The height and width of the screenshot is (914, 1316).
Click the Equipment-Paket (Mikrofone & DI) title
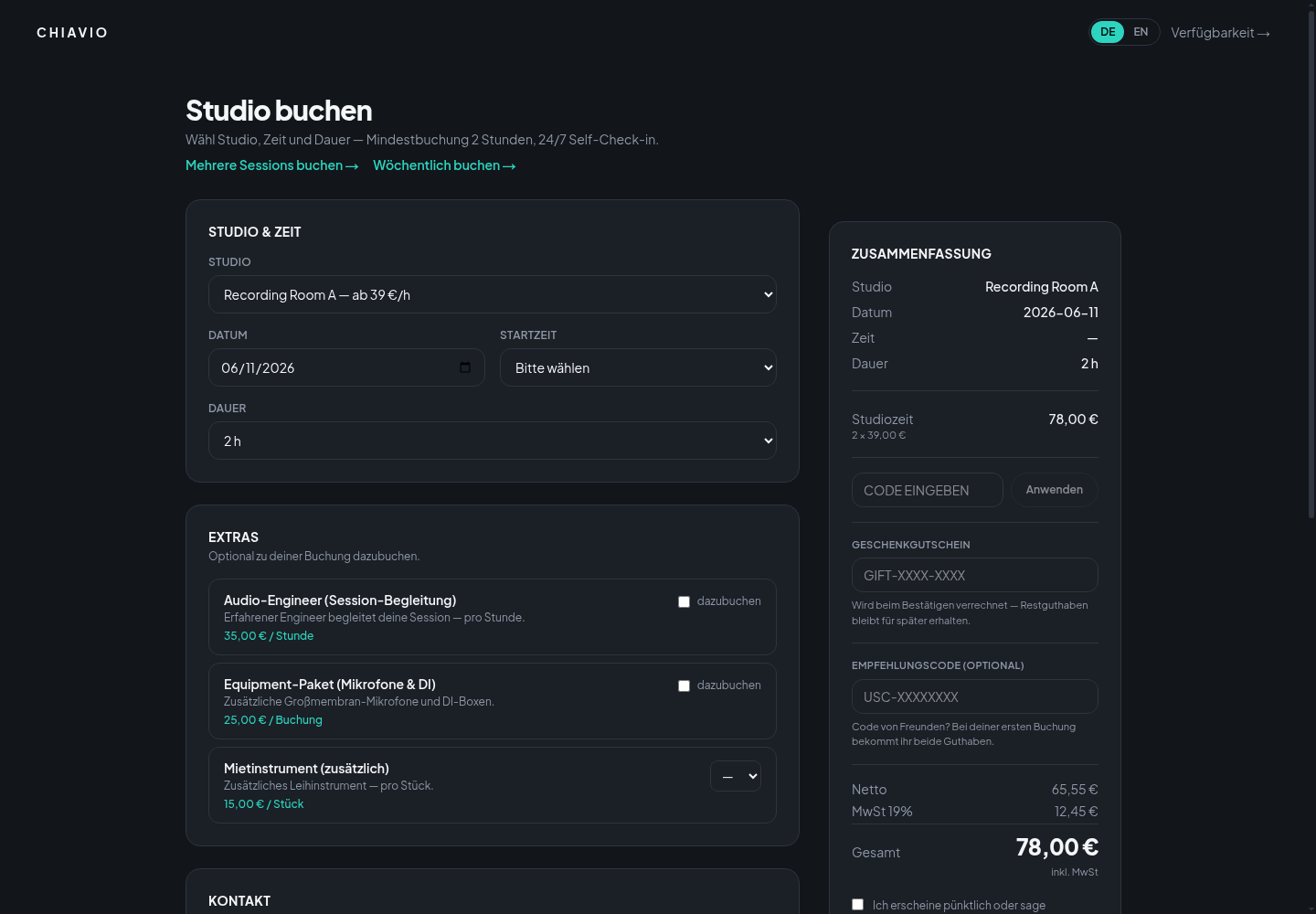(x=330, y=685)
